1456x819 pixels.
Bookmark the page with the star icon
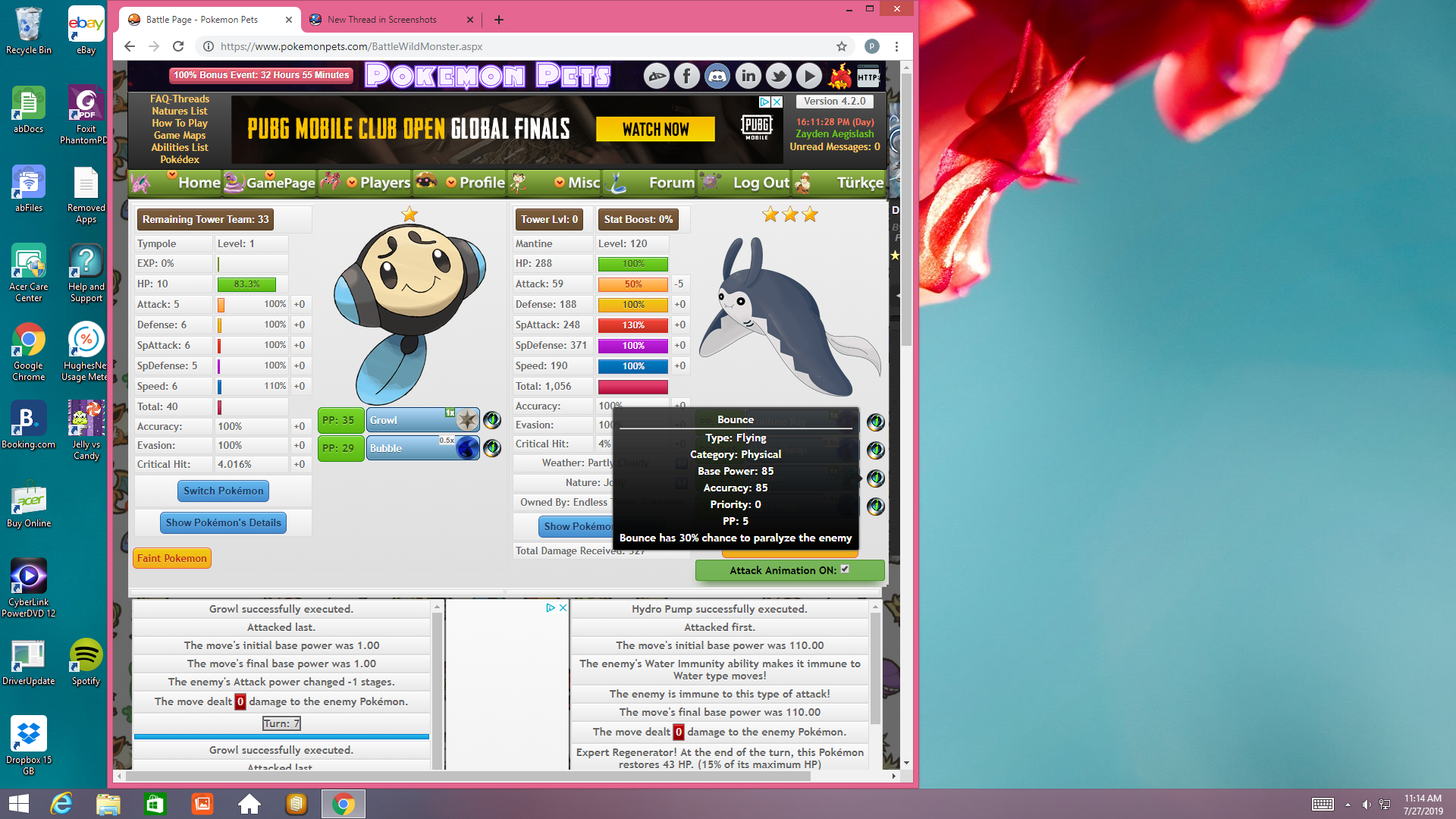click(841, 46)
